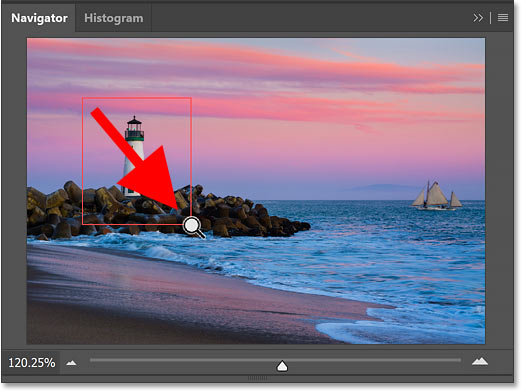Switch to the Histogram tab
This screenshot has height=392, width=522.
tap(114, 18)
